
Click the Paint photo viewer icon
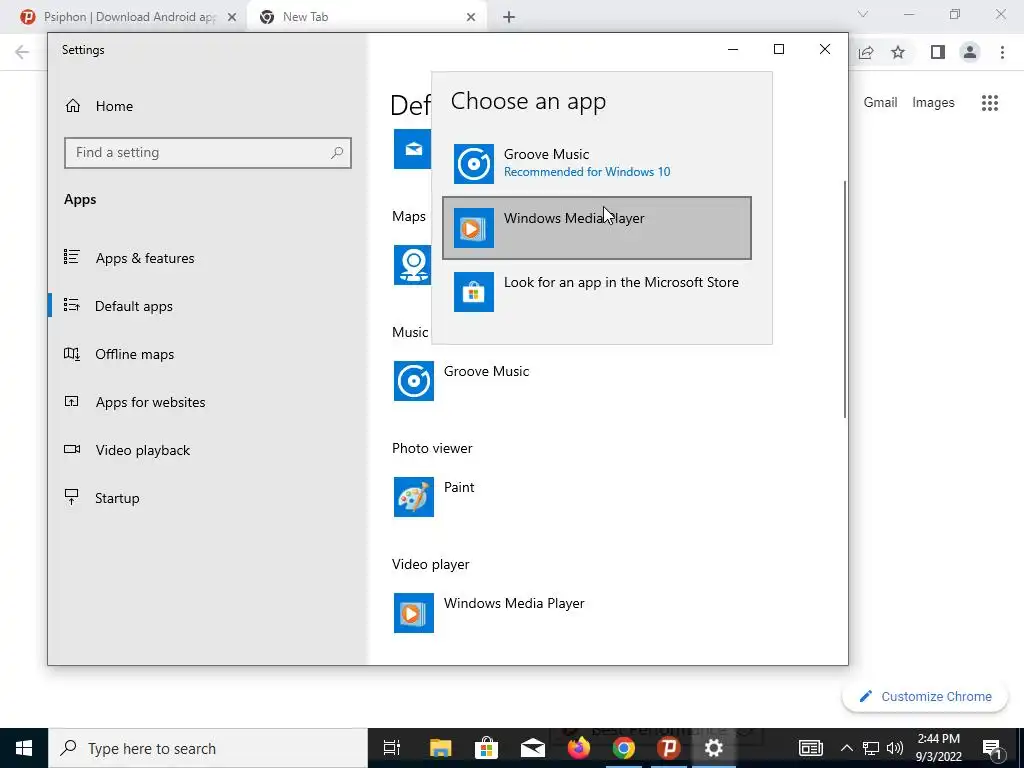(413, 497)
